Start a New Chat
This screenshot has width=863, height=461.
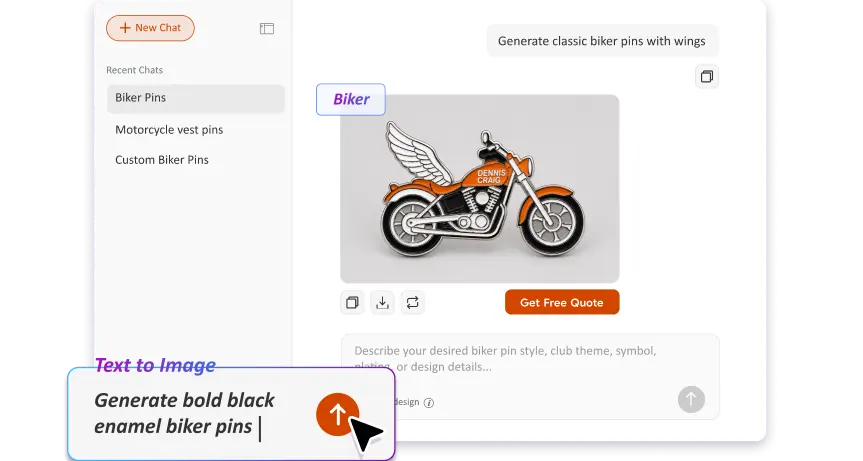point(150,28)
